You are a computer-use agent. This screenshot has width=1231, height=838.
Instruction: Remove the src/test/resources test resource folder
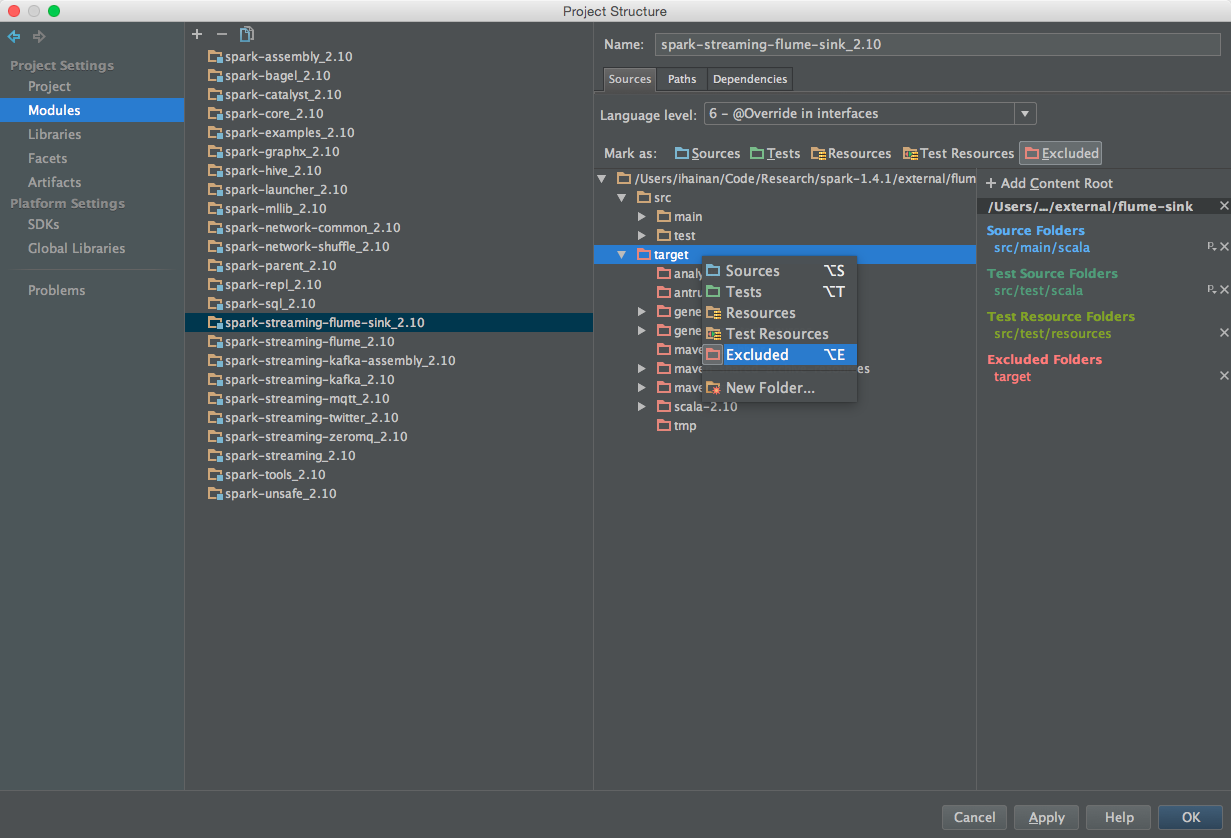(x=1224, y=333)
